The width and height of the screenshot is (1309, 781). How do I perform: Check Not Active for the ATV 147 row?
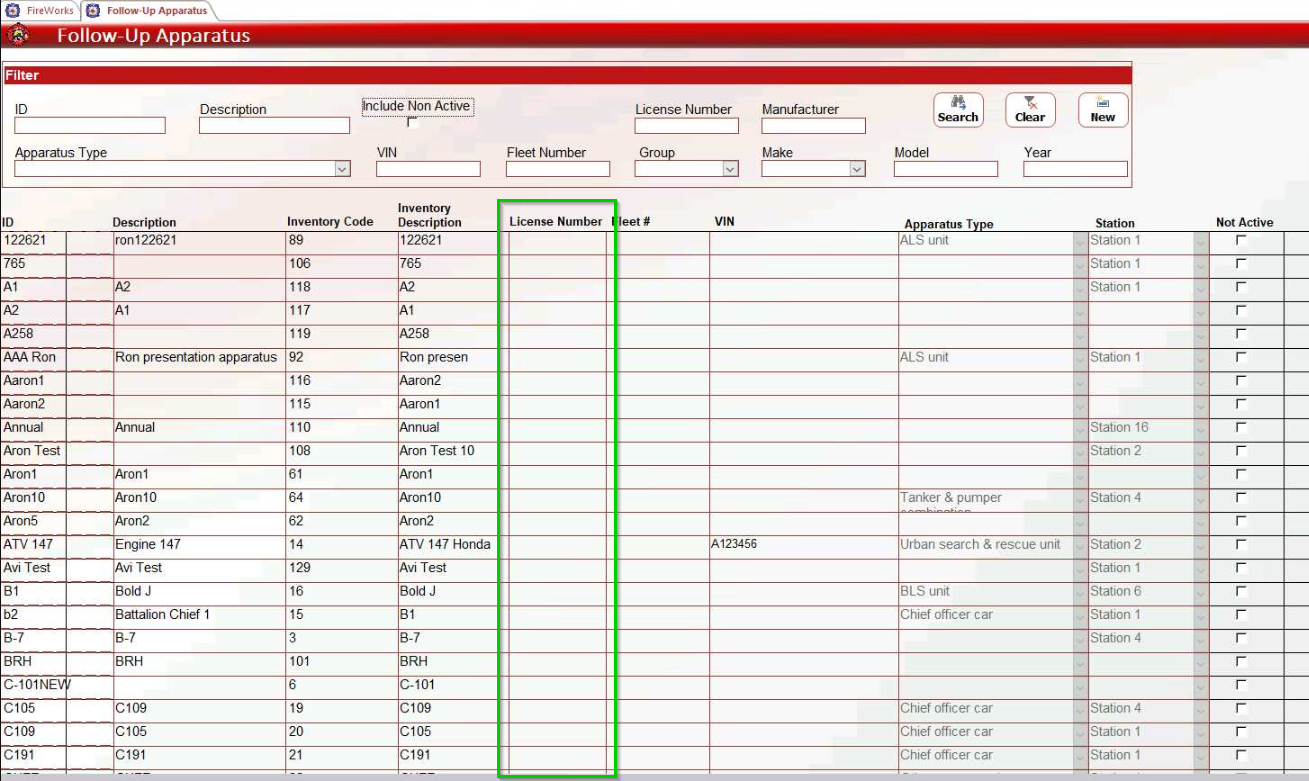click(1241, 545)
